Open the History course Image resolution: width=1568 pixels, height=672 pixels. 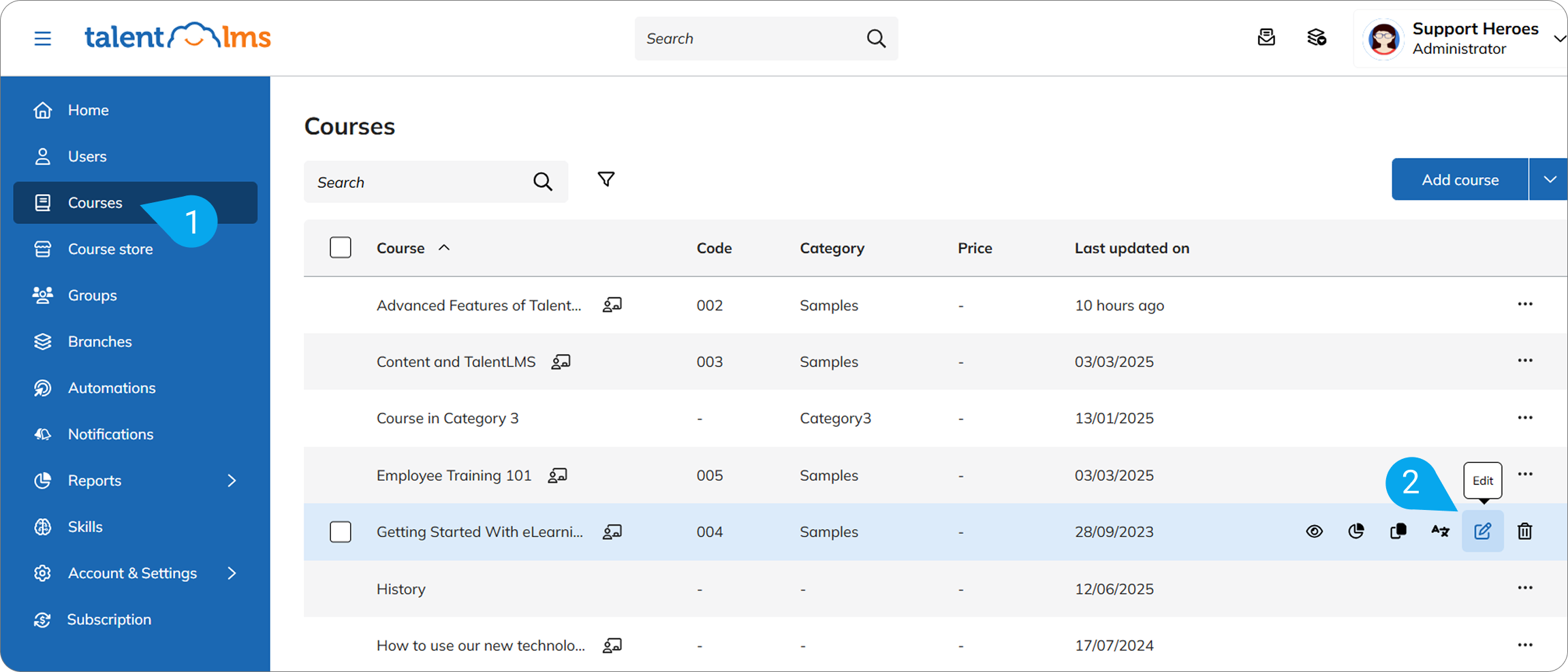[x=401, y=589]
